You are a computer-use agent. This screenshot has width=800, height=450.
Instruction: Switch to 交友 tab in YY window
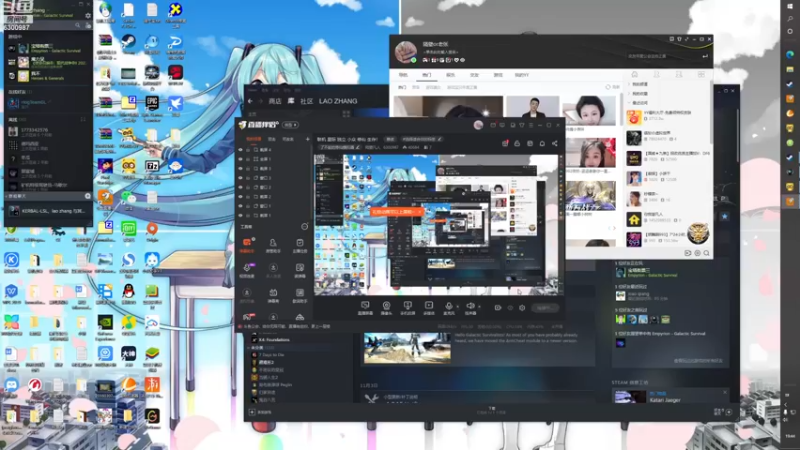click(474, 75)
